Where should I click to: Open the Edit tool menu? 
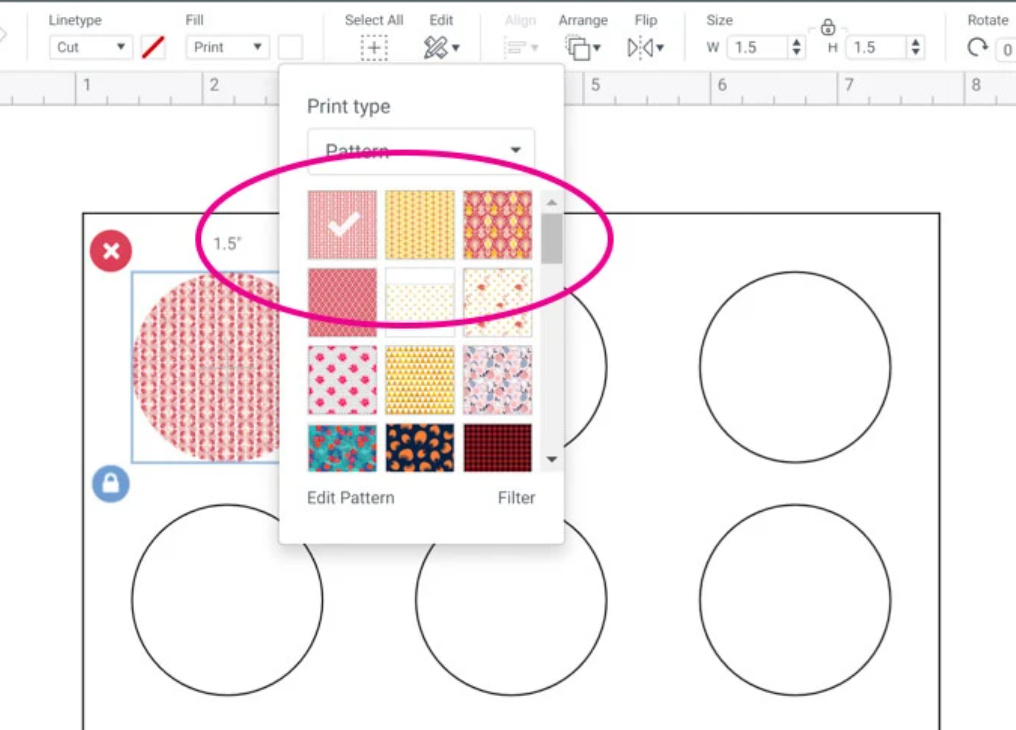pyautogui.click(x=440, y=47)
